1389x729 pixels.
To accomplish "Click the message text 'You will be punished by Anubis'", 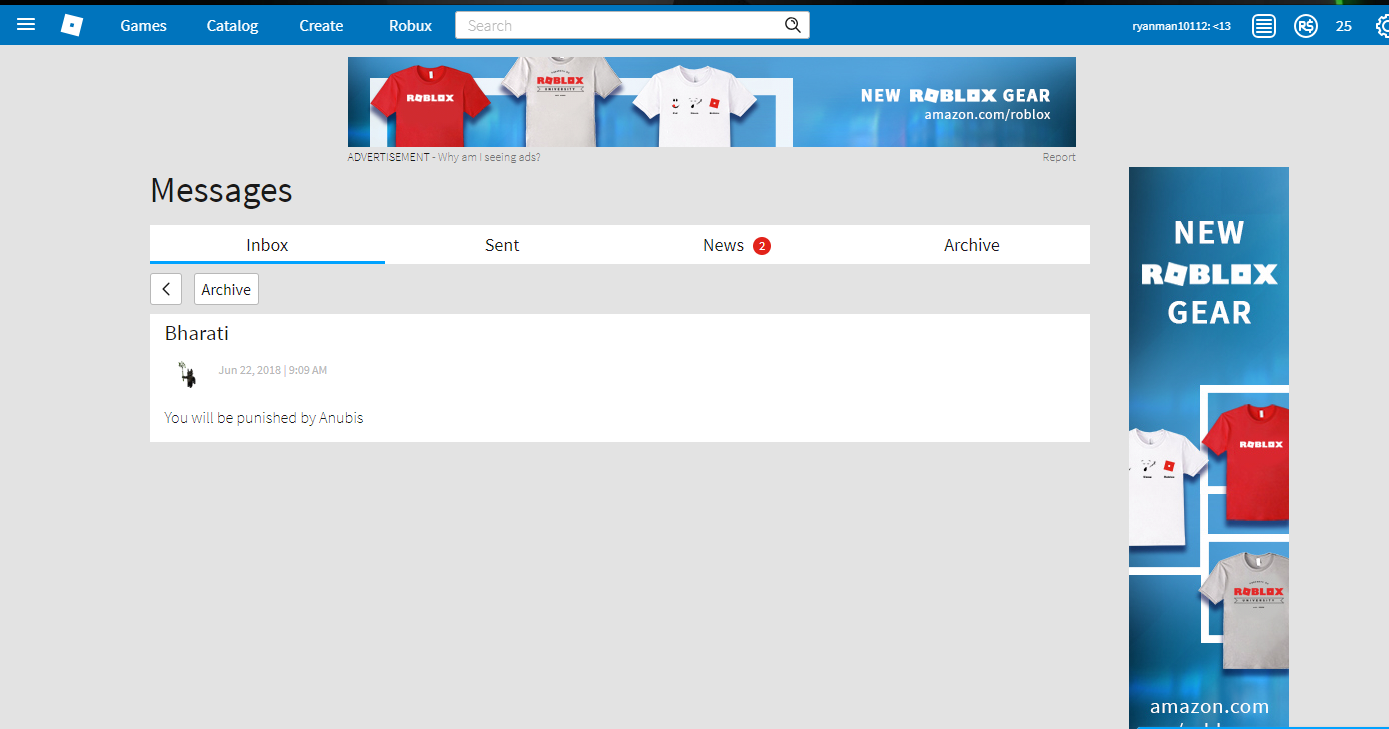I will tap(264, 418).
